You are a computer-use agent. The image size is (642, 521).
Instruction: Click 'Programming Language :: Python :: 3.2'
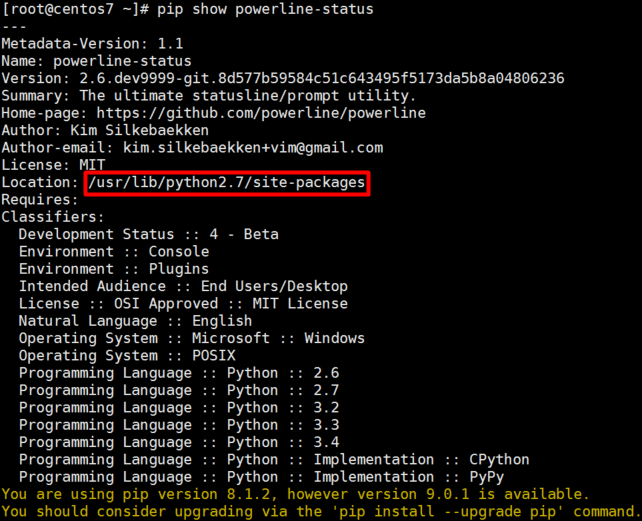179,408
